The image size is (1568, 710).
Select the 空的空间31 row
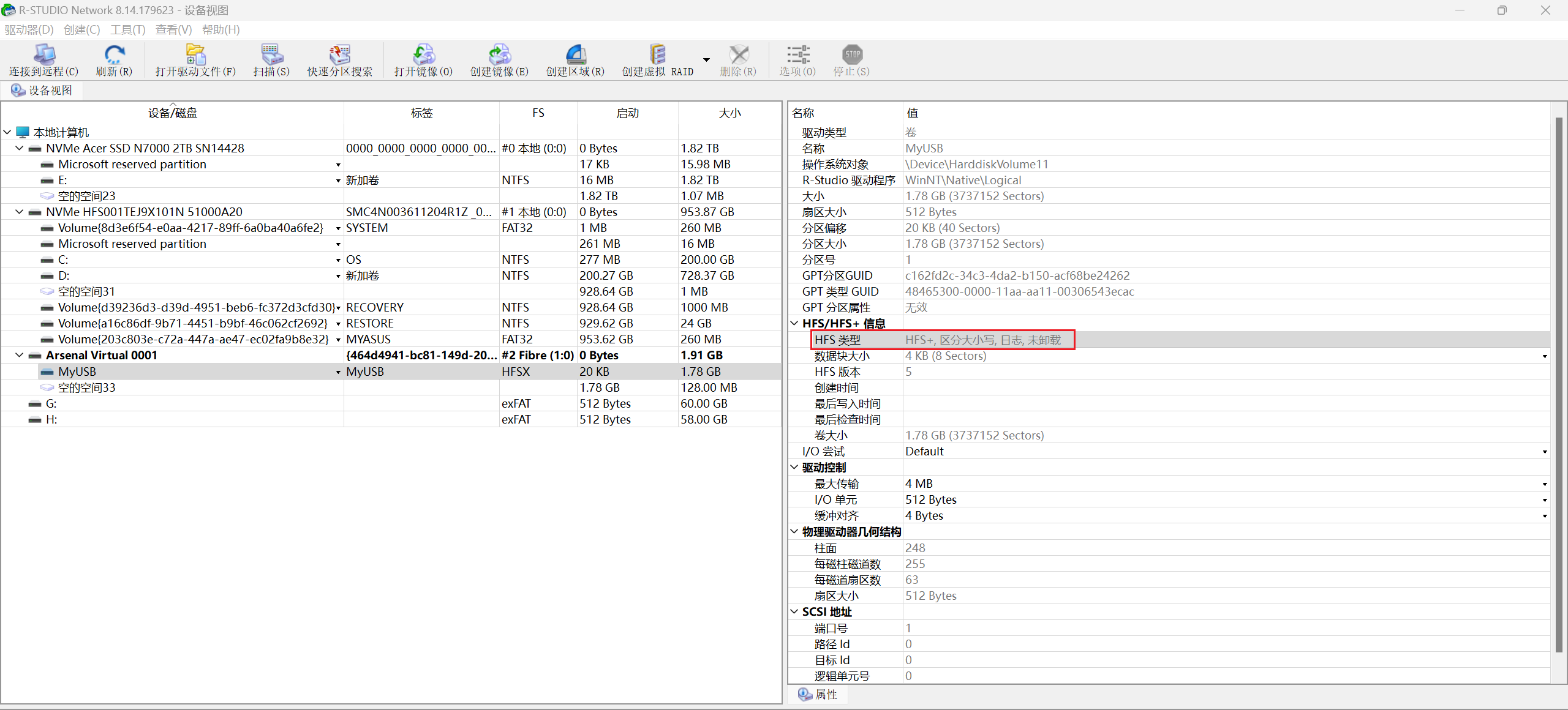(391, 291)
